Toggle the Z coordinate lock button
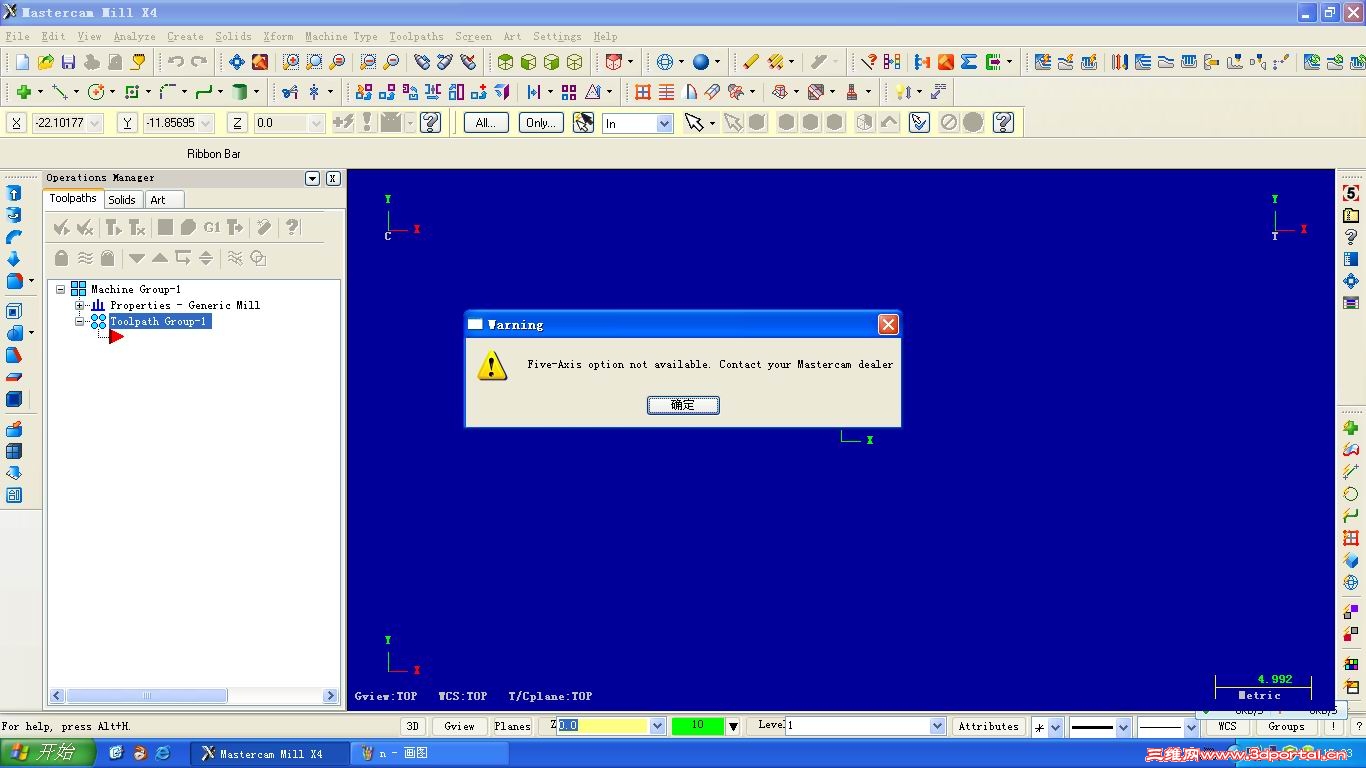 point(237,123)
